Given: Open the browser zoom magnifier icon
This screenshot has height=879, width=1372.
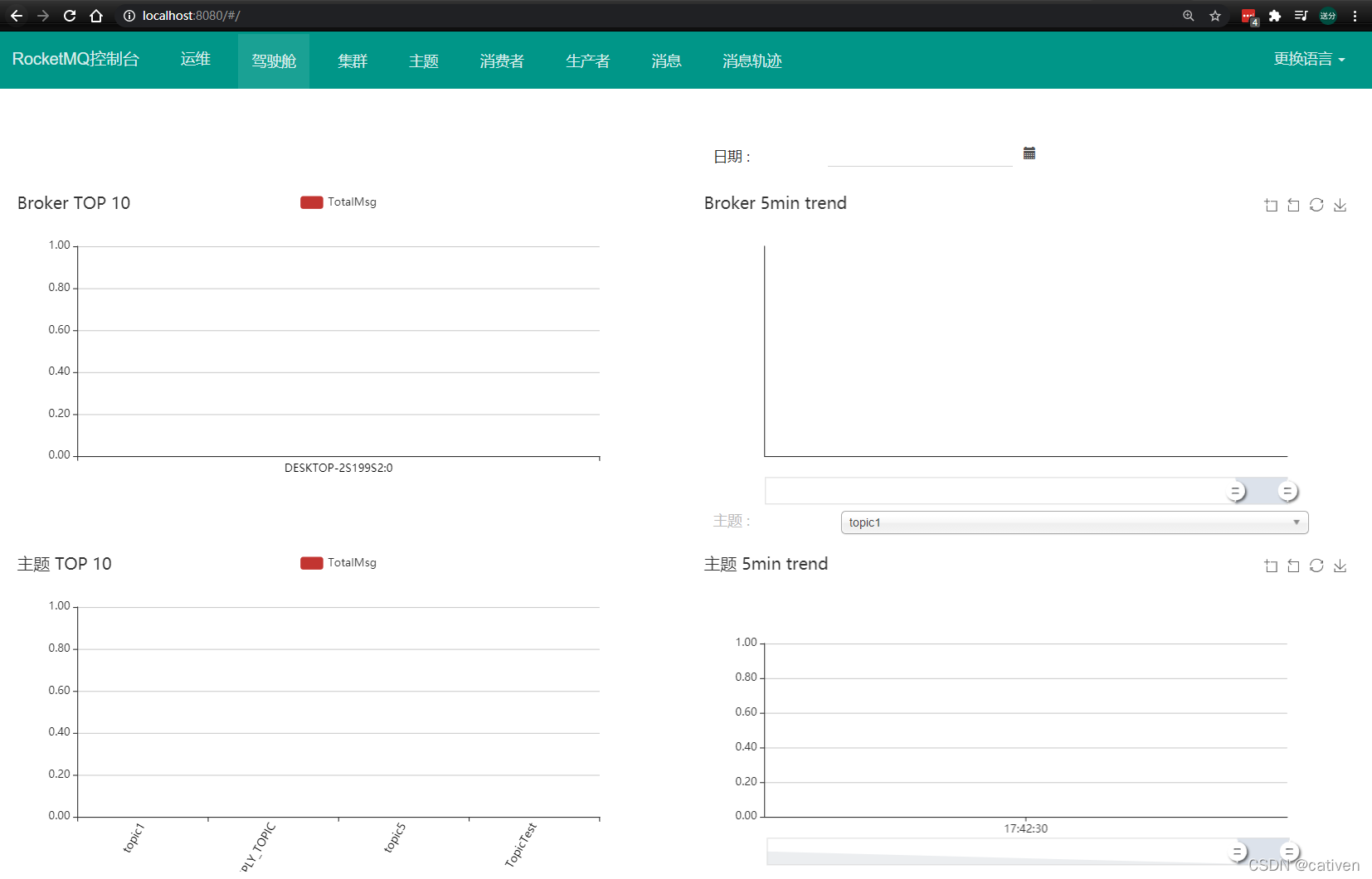Looking at the screenshot, I should tap(1189, 16).
